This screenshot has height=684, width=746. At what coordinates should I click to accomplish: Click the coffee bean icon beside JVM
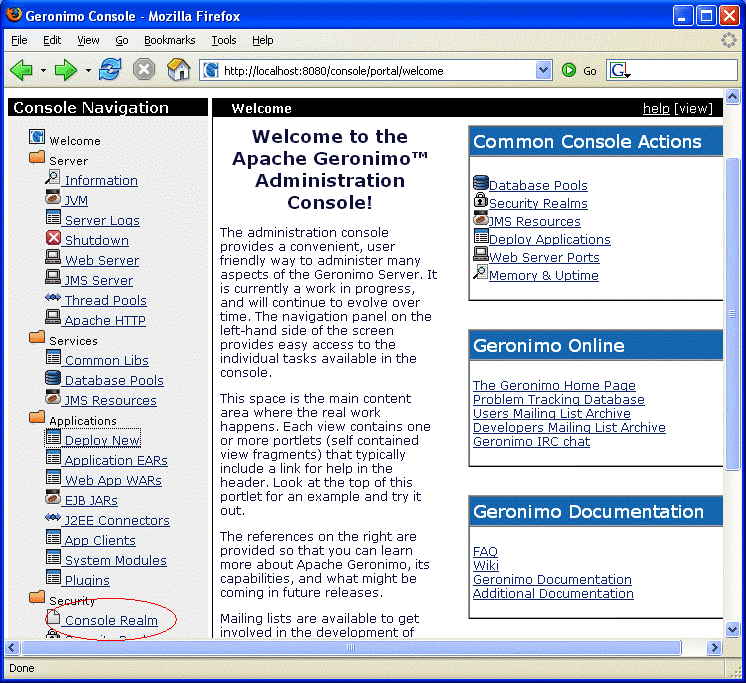(53, 196)
